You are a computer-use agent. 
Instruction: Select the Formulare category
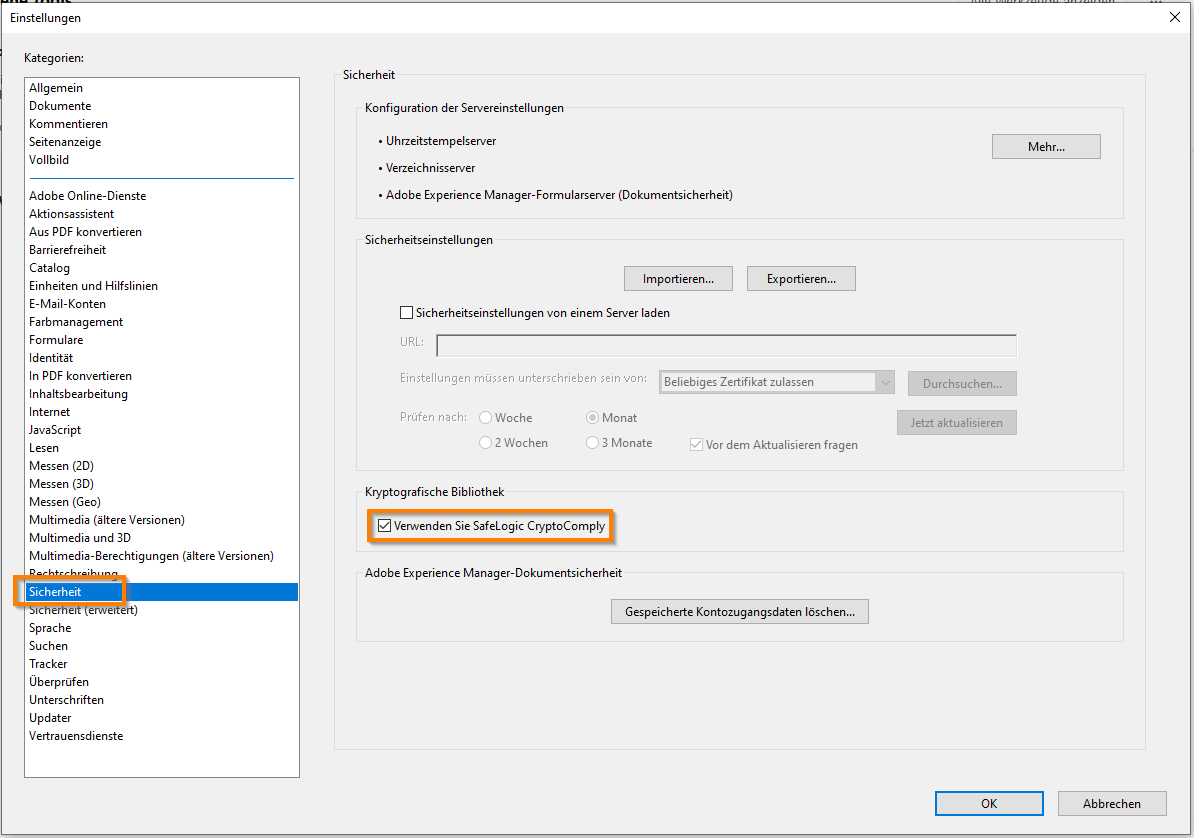click(x=56, y=340)
